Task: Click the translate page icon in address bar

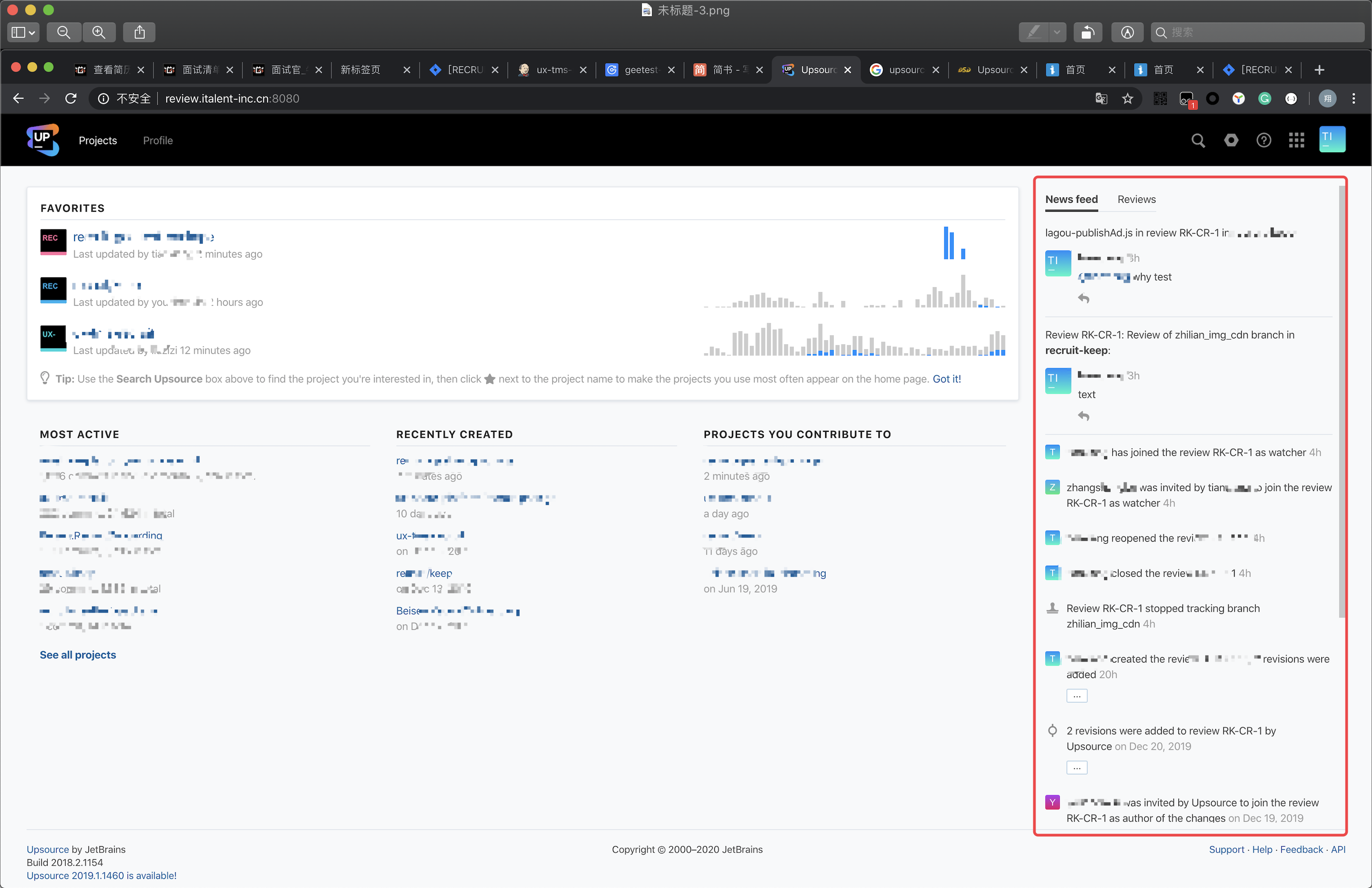Action: tap(1101, 98)
